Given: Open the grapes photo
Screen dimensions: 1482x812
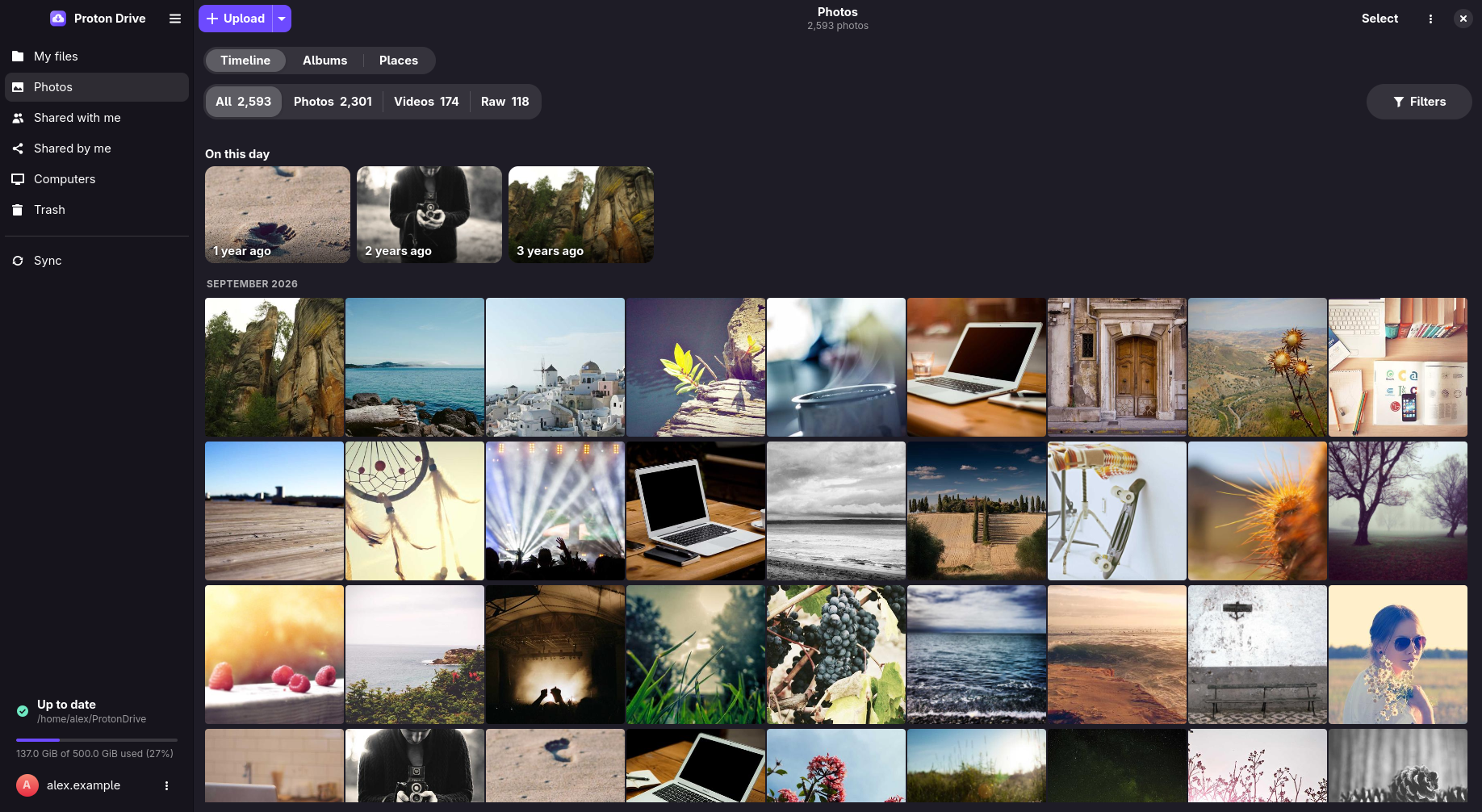Looking at the screenshot, I should (x=836, y=655).
